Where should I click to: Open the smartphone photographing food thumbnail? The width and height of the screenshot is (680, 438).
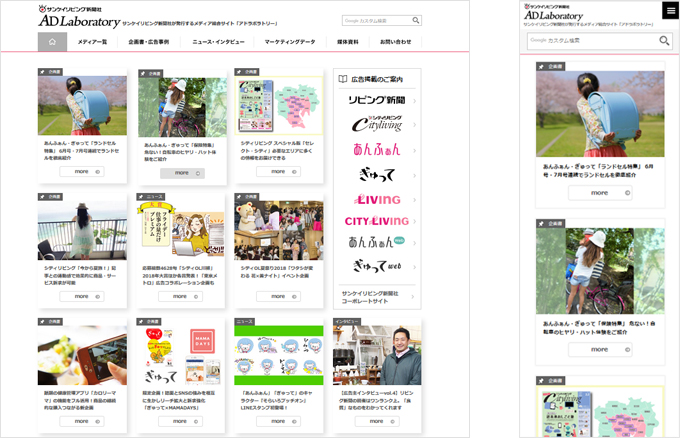[82, 355]
